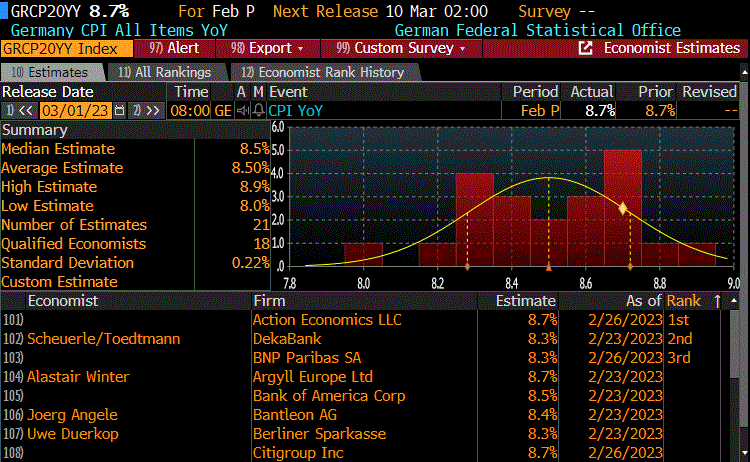Open the Economist Rank History tab
Screen dimensions: 750x462
(x=323, y=72)
